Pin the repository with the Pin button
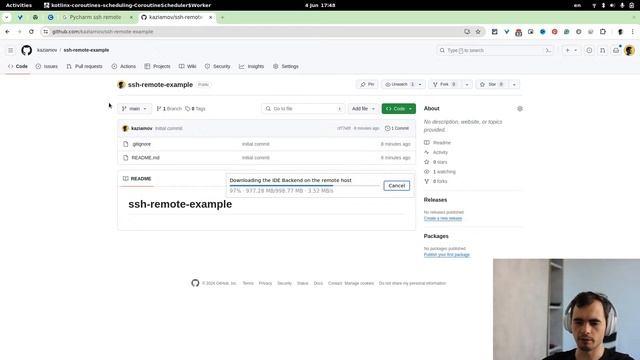Viewport: 640px width, 360px height. pos(367,84)
